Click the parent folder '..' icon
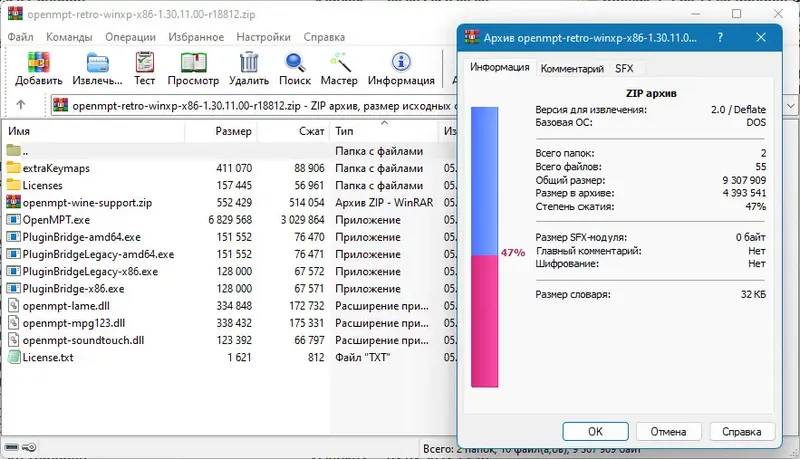 pos(13,150)
